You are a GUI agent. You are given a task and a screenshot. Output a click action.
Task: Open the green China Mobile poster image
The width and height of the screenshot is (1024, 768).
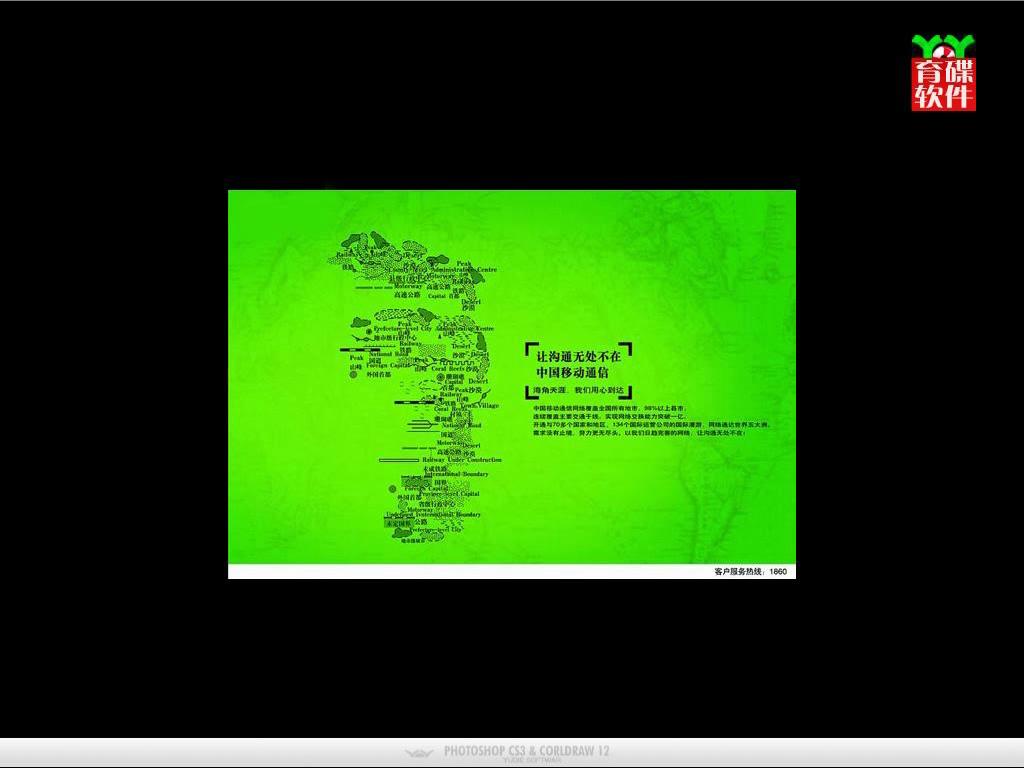512,384
